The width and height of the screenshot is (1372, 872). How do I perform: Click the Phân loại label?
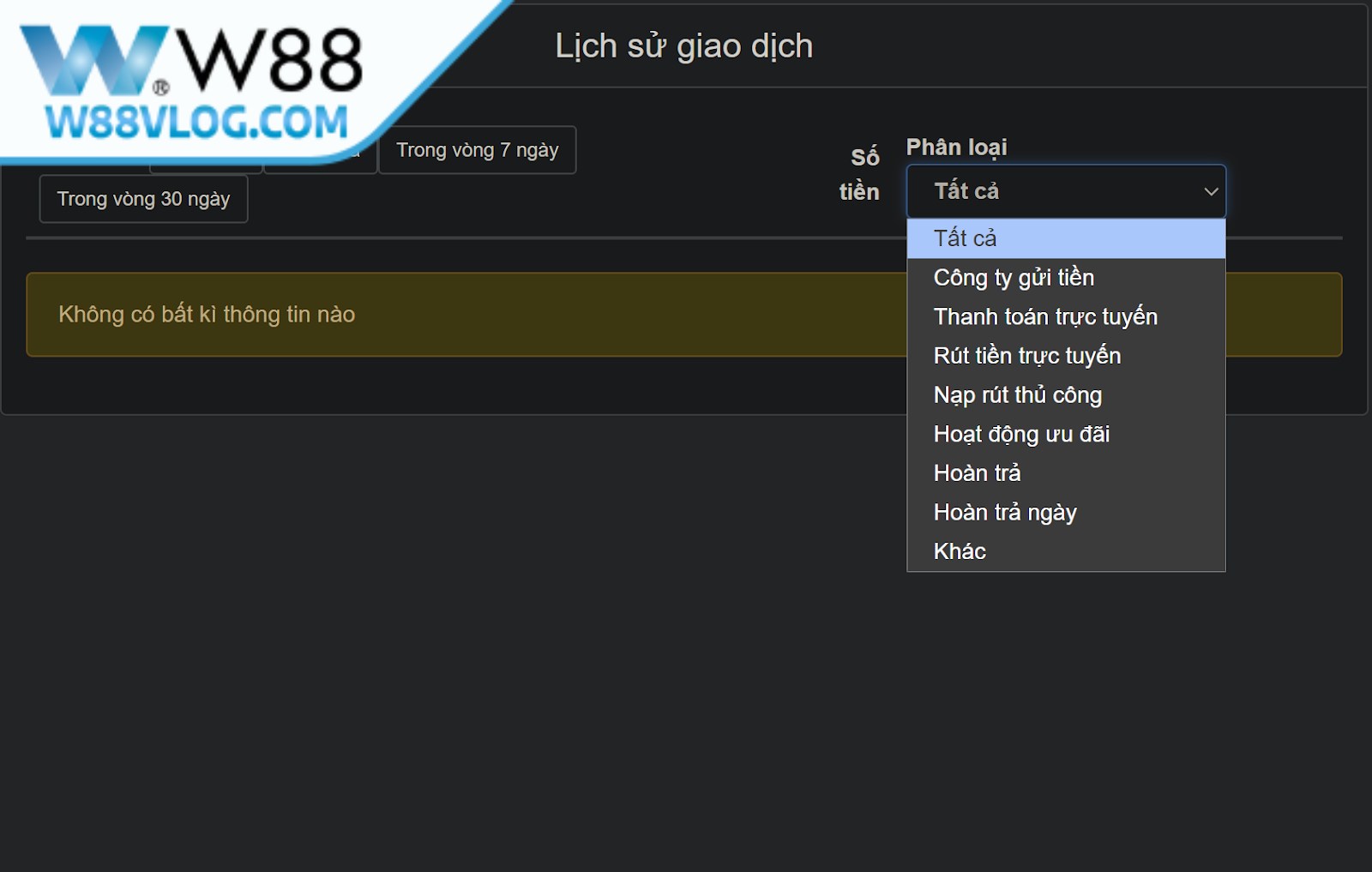point(957,147)
